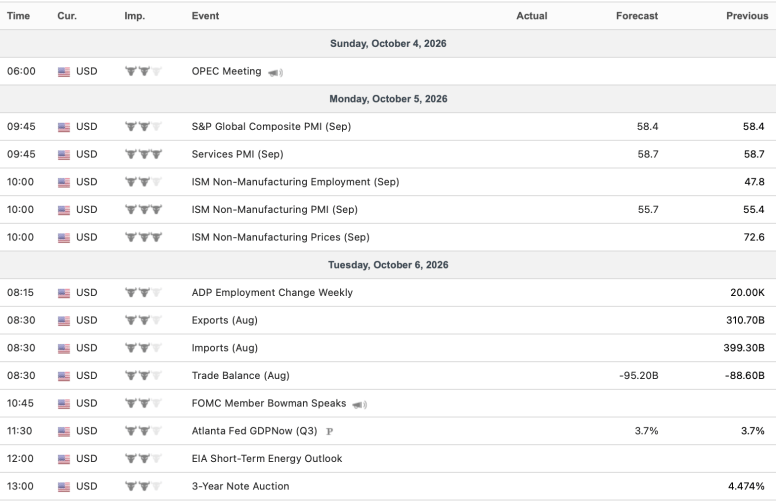Click the US flag in the ISM Non-Manufacturing Employment row
Screen dimensions: 776x503
click(x=64, y=183)
